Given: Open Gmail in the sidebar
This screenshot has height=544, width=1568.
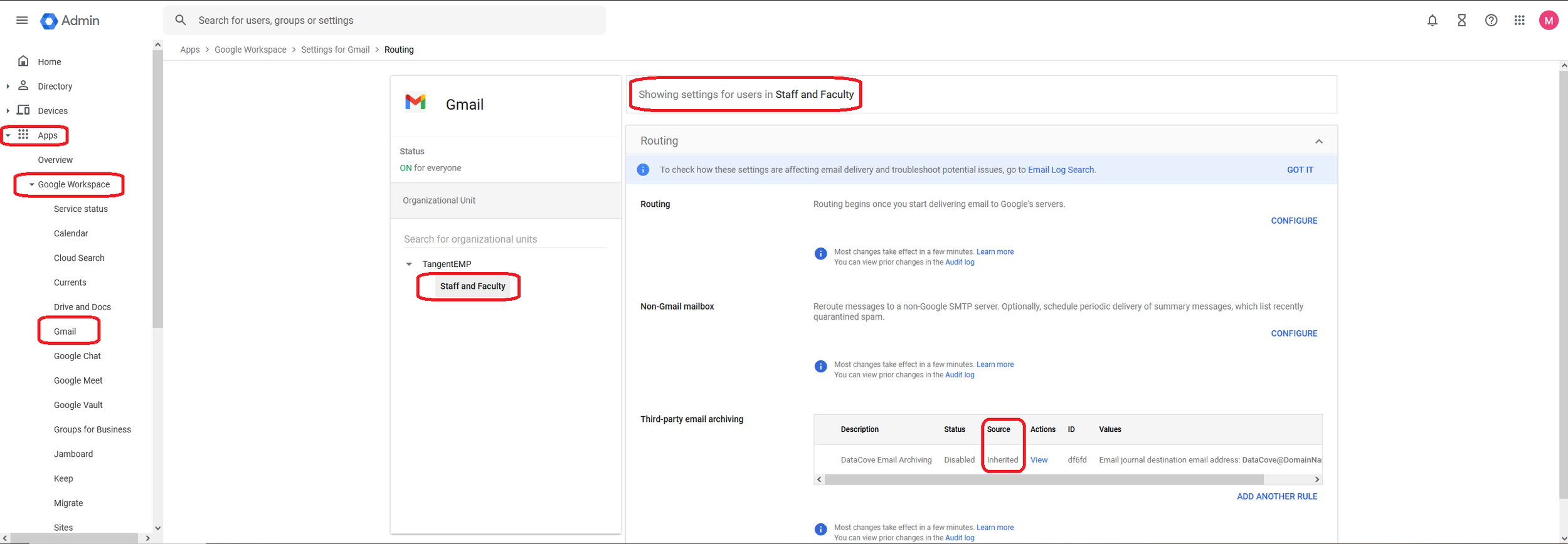Looking at the screenshot, I should (x=65, y=332).
